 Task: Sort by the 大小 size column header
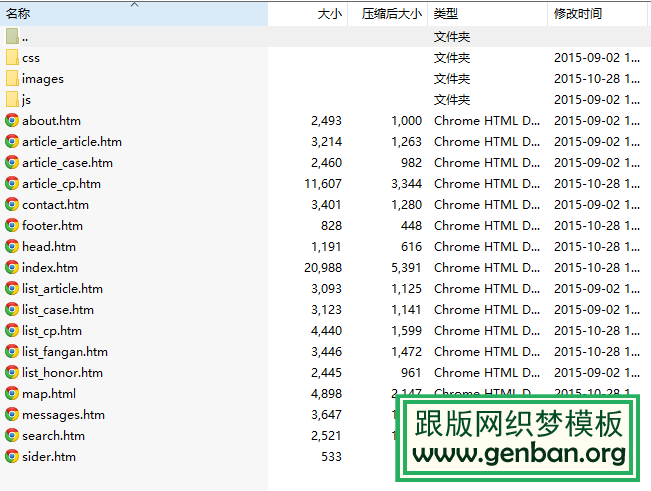tap(329, 14)
